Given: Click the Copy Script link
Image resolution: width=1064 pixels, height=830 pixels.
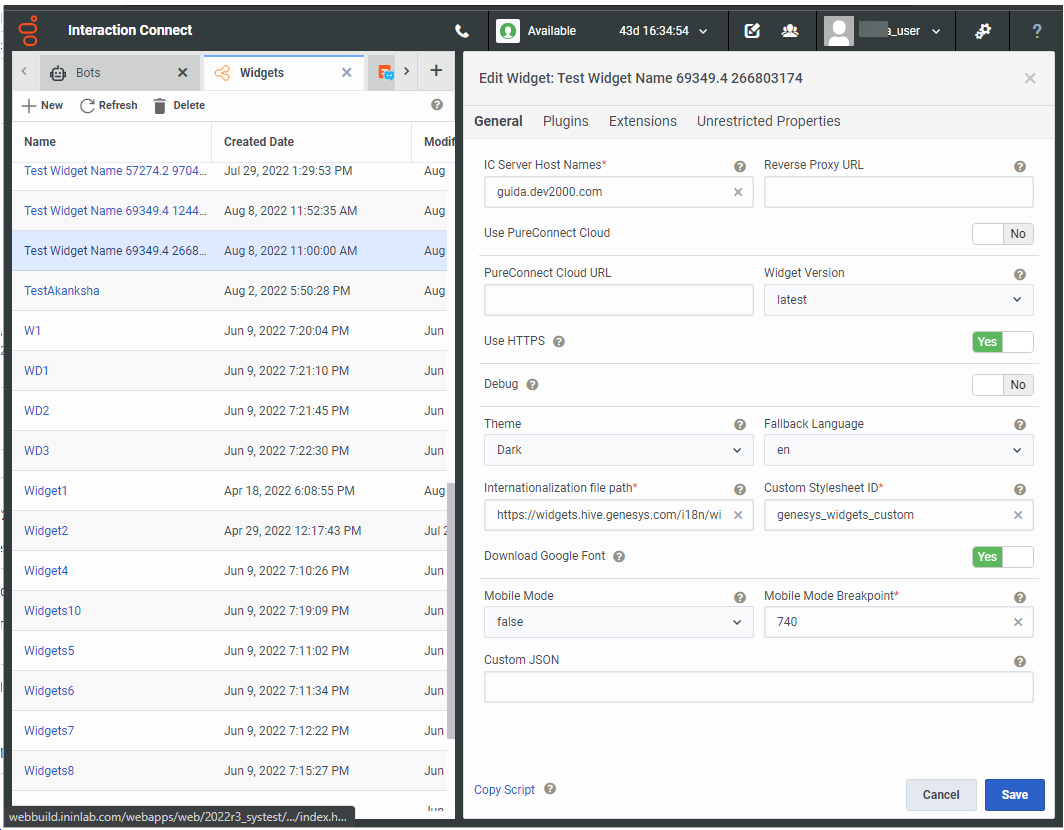Looking at the screenshot, I should coord(504,790).
